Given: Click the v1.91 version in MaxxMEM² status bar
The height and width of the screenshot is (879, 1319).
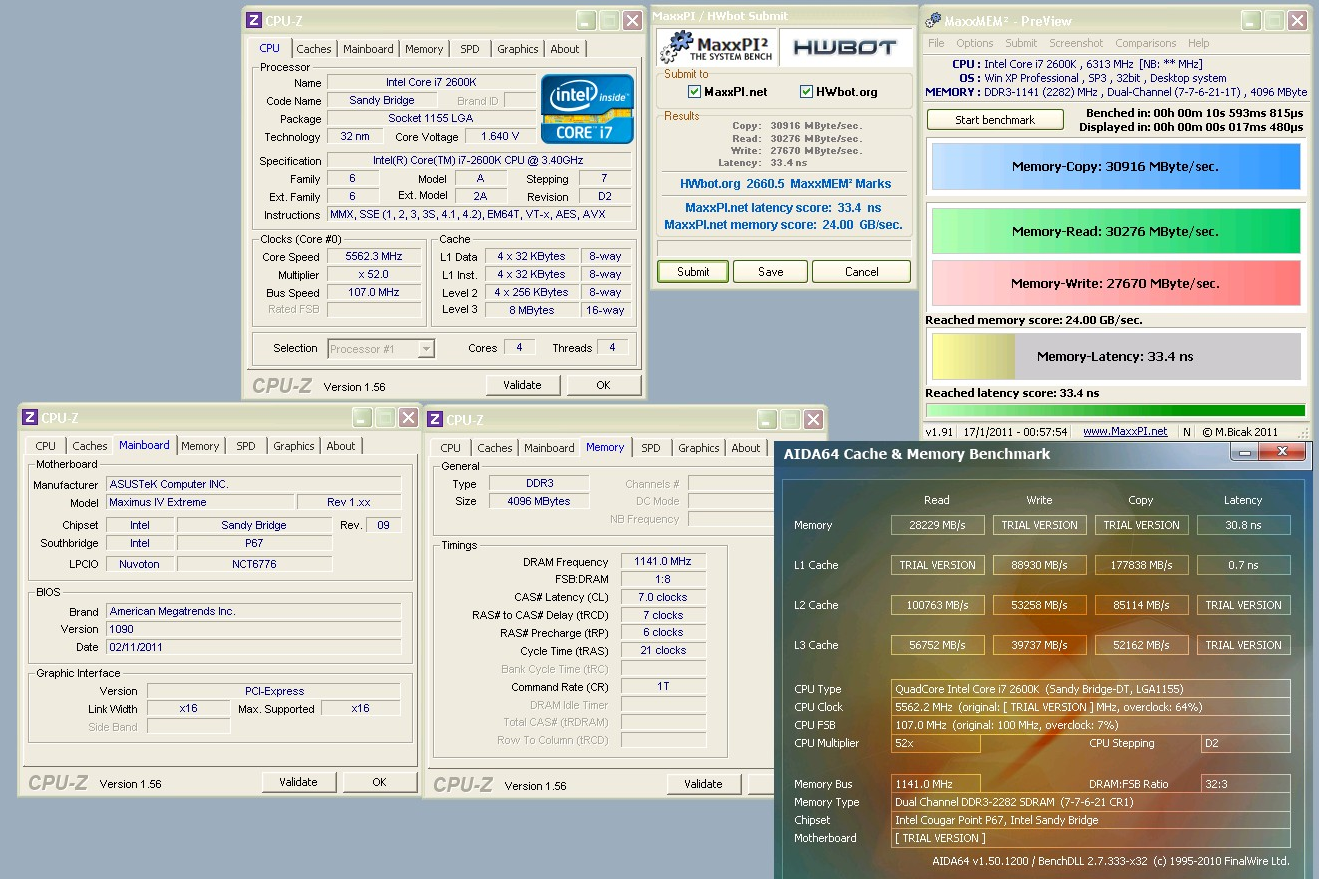Looking at the screenshot, I should tap(940, 432).
